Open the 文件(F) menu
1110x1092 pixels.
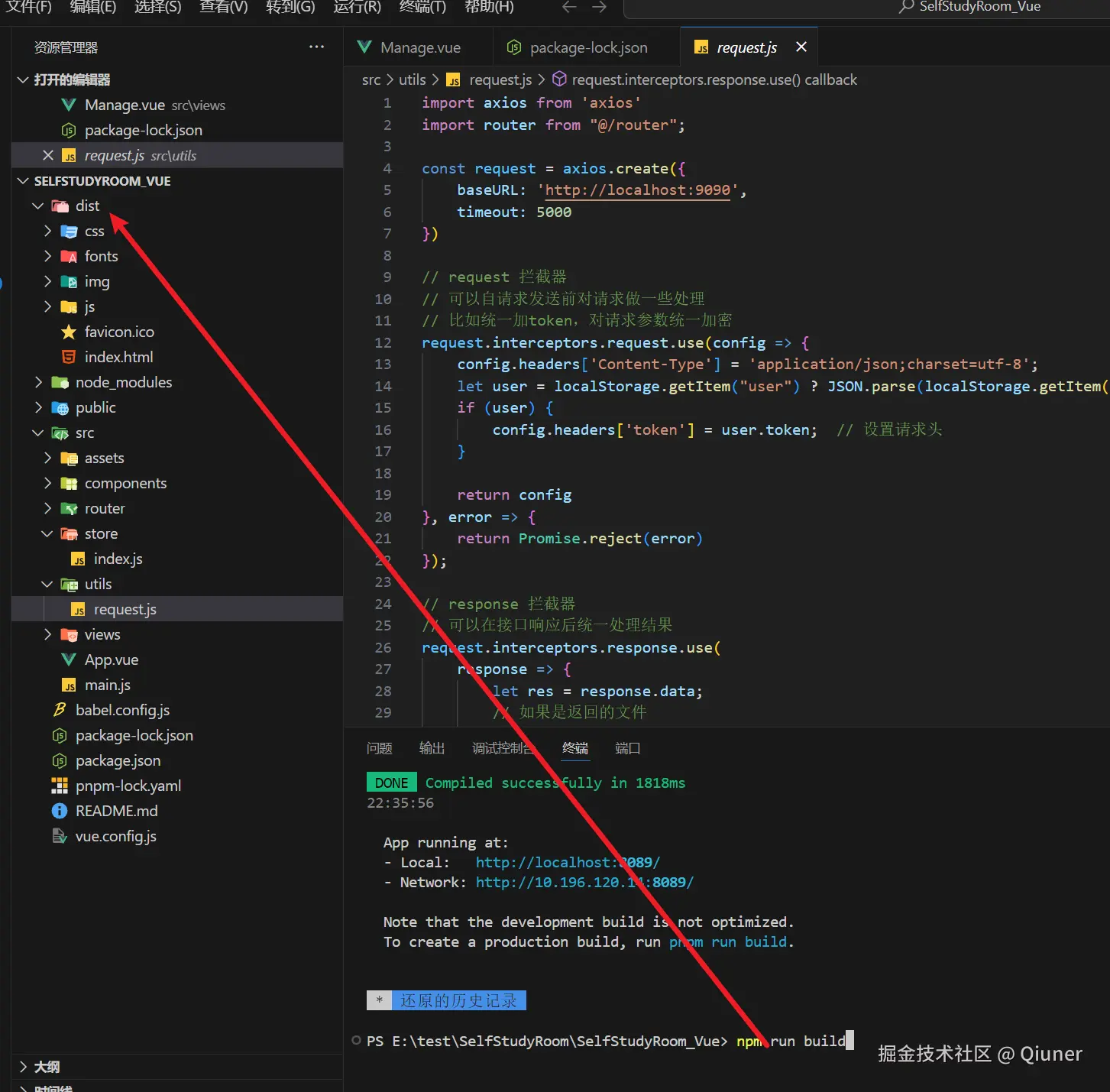coord(28,7)
